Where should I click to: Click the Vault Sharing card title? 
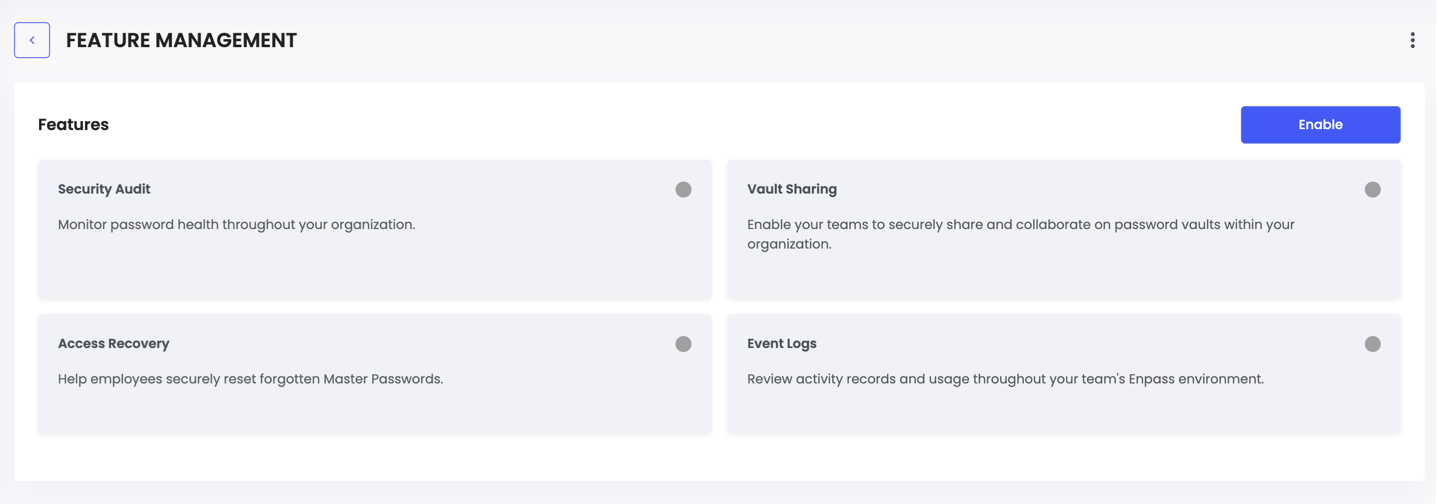[792, 189]
